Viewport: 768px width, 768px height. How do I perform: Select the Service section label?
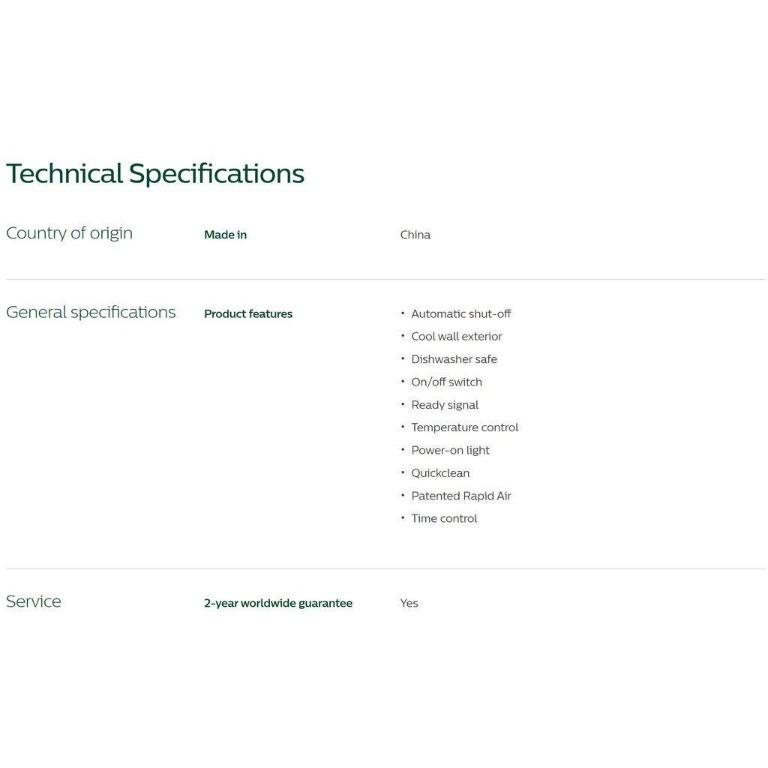(34, 601)
